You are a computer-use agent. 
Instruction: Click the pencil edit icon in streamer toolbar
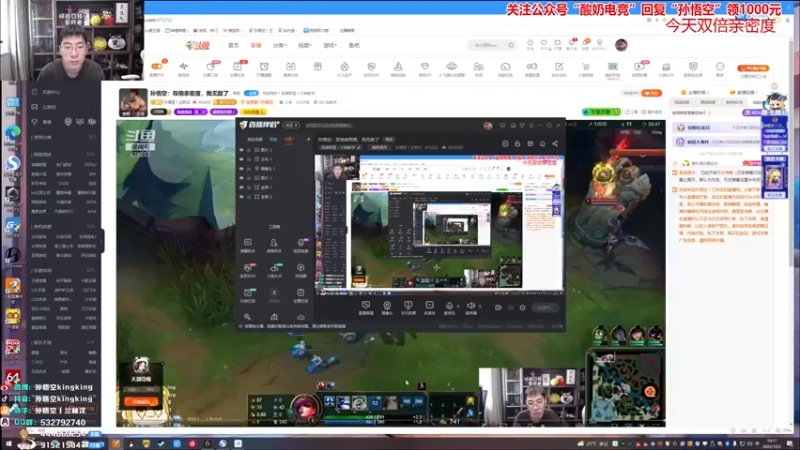click(x=559, y=66)
